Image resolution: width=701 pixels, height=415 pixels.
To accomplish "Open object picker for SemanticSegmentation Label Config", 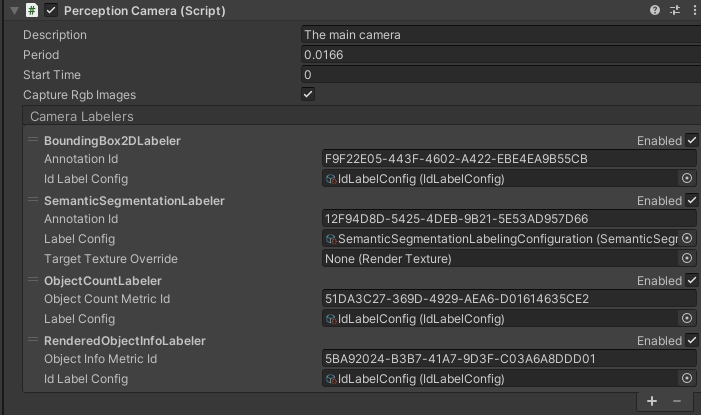I will (x=687, y=239).
